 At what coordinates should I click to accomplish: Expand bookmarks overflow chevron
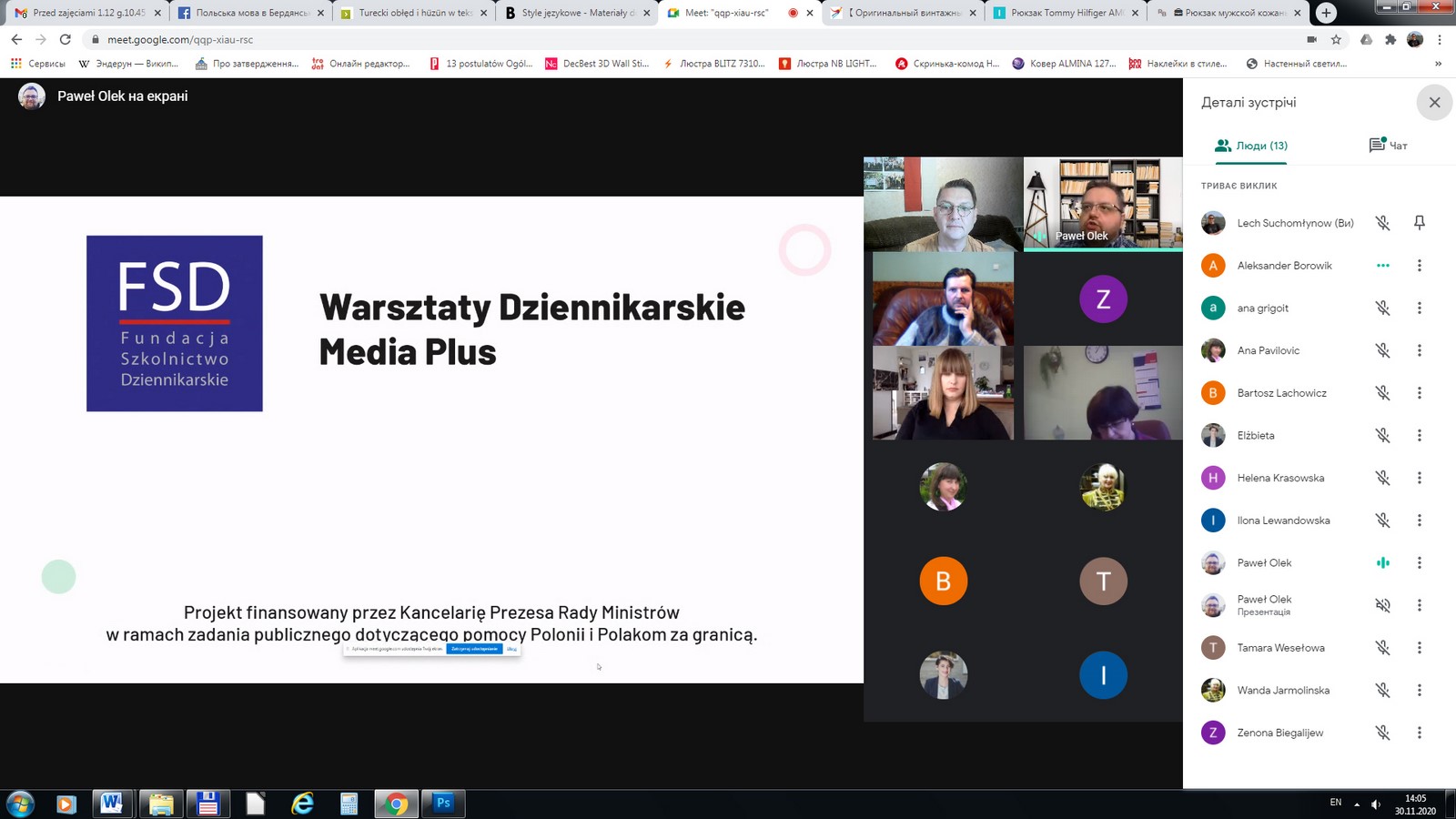point(1438,64)
